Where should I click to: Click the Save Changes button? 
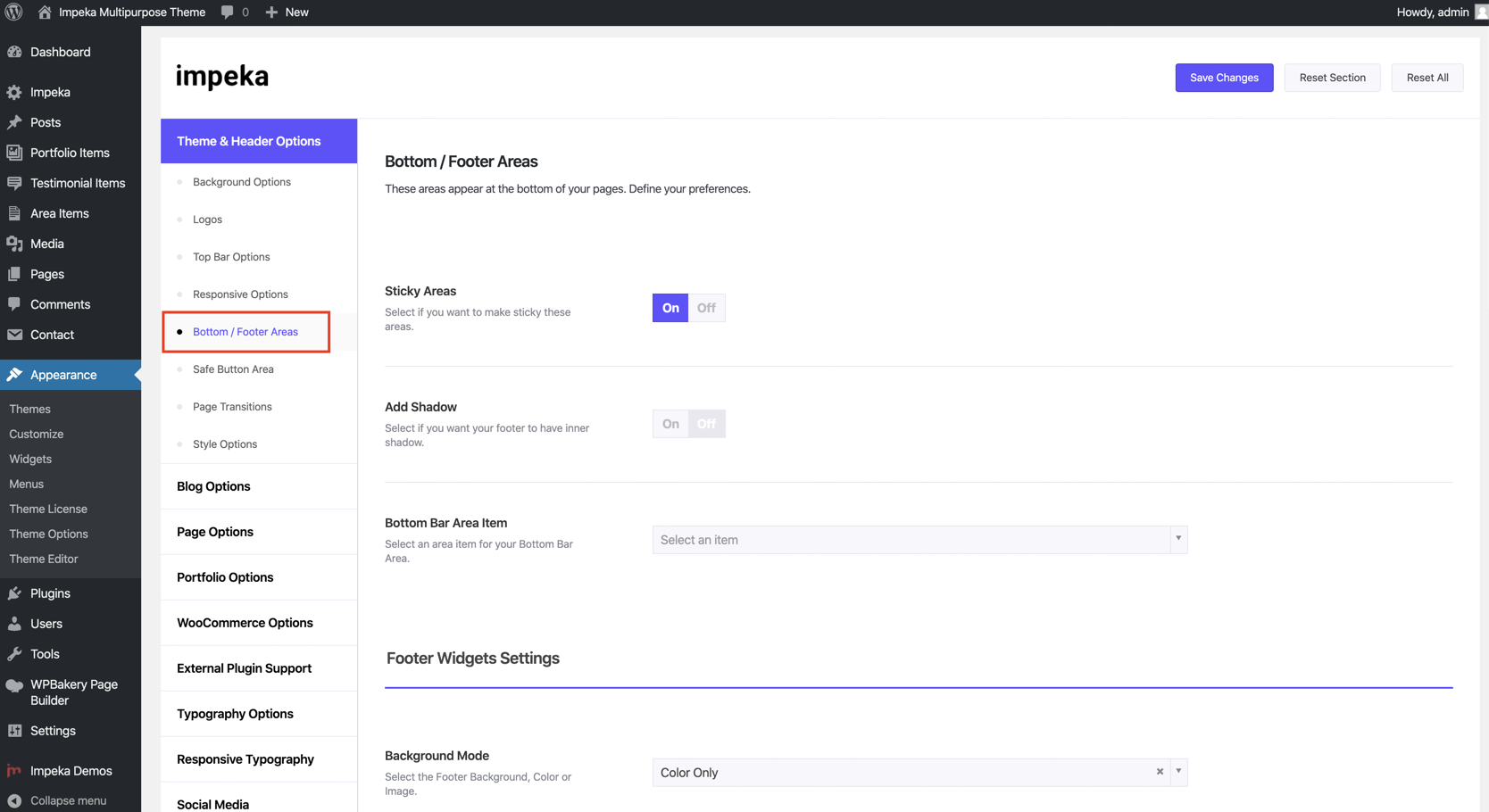[x=1224, y=78]
